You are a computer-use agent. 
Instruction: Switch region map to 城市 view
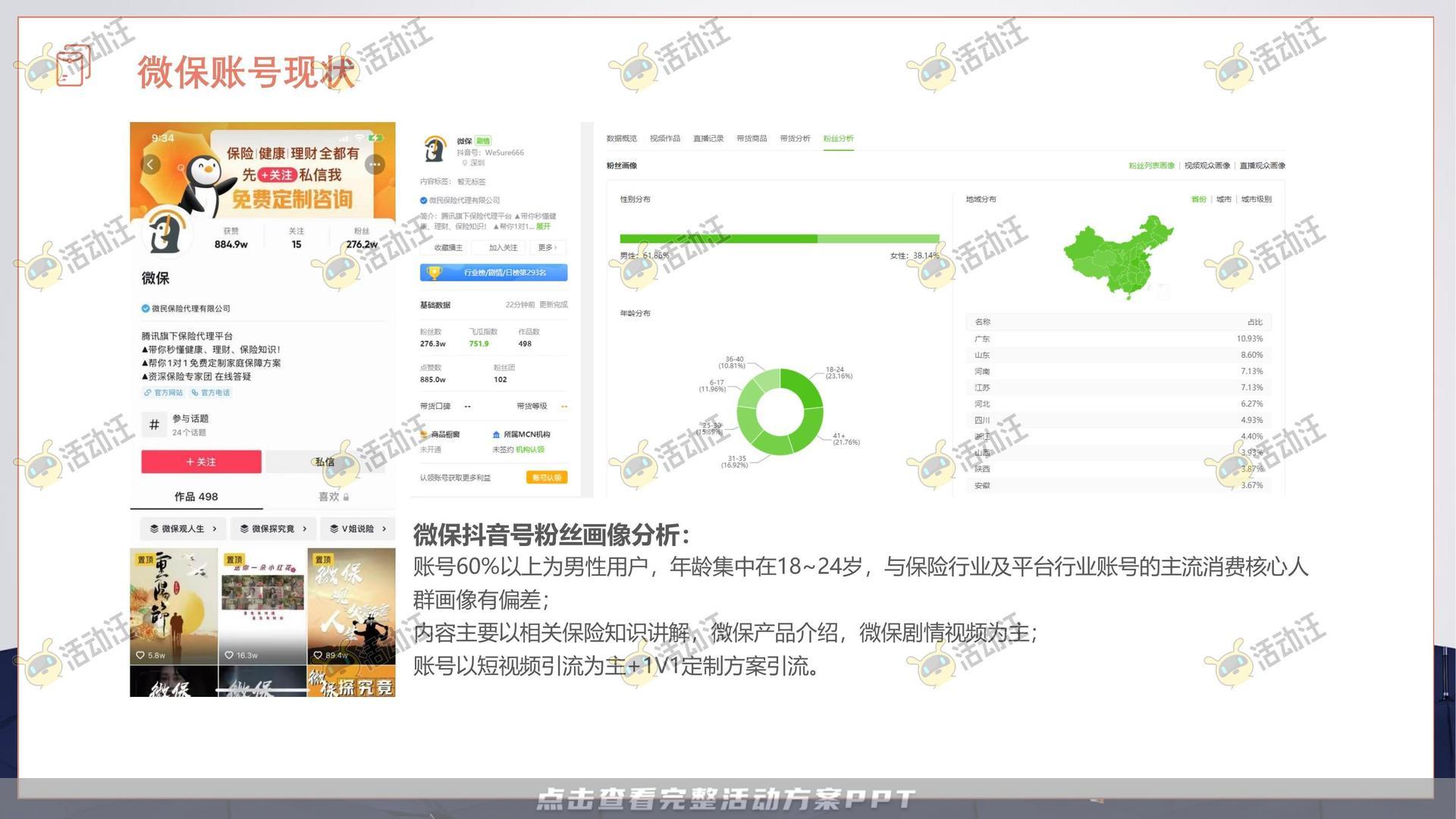coord(1224,199)
